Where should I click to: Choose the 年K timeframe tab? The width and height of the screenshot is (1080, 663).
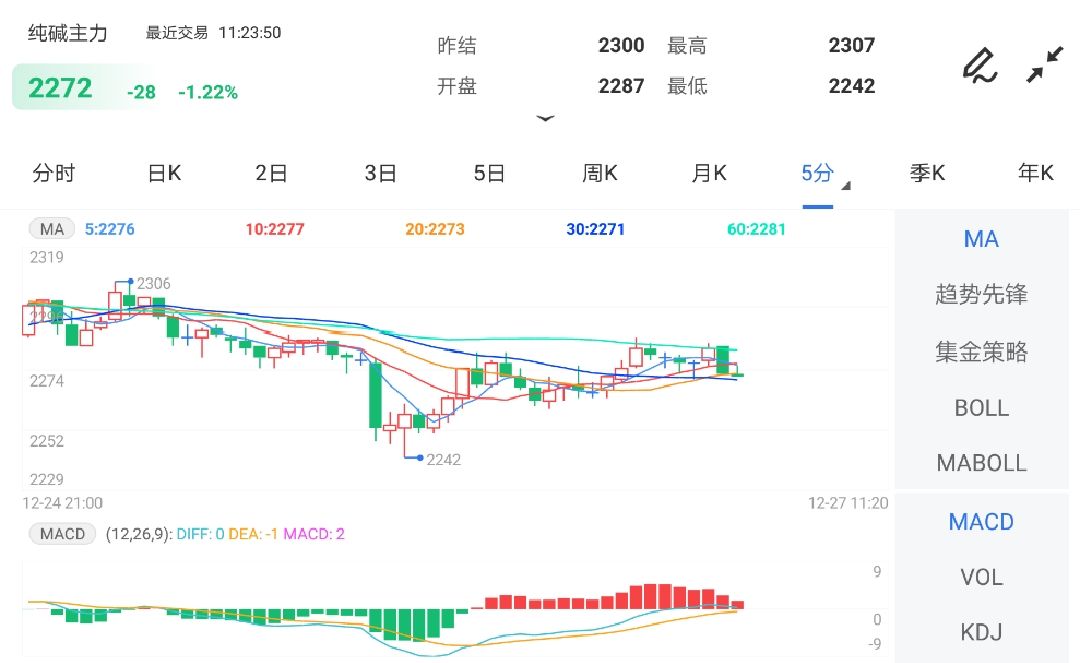coord(1036,173)
